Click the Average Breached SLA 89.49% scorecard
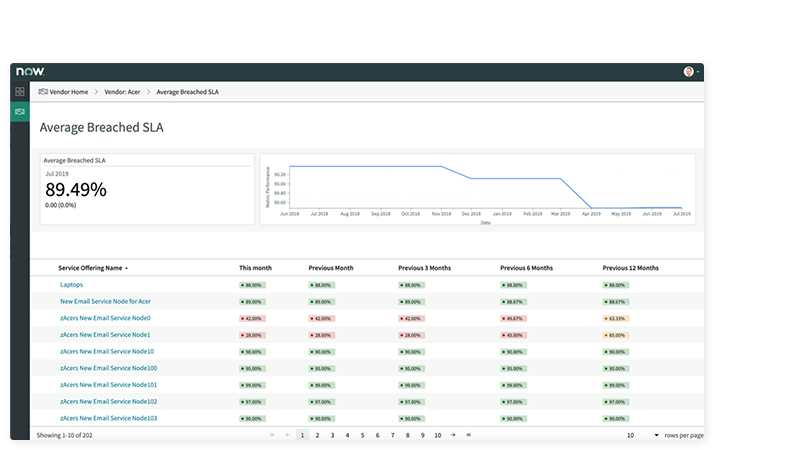 click(148, 188)
